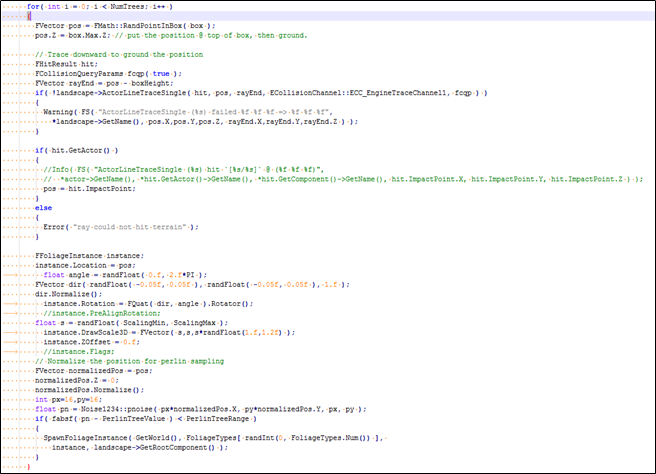Click 'FVector rayEnd = pos - boxHeight;'
The height and width of the screenshot is (474, 656).
click(x=104, y=84)
